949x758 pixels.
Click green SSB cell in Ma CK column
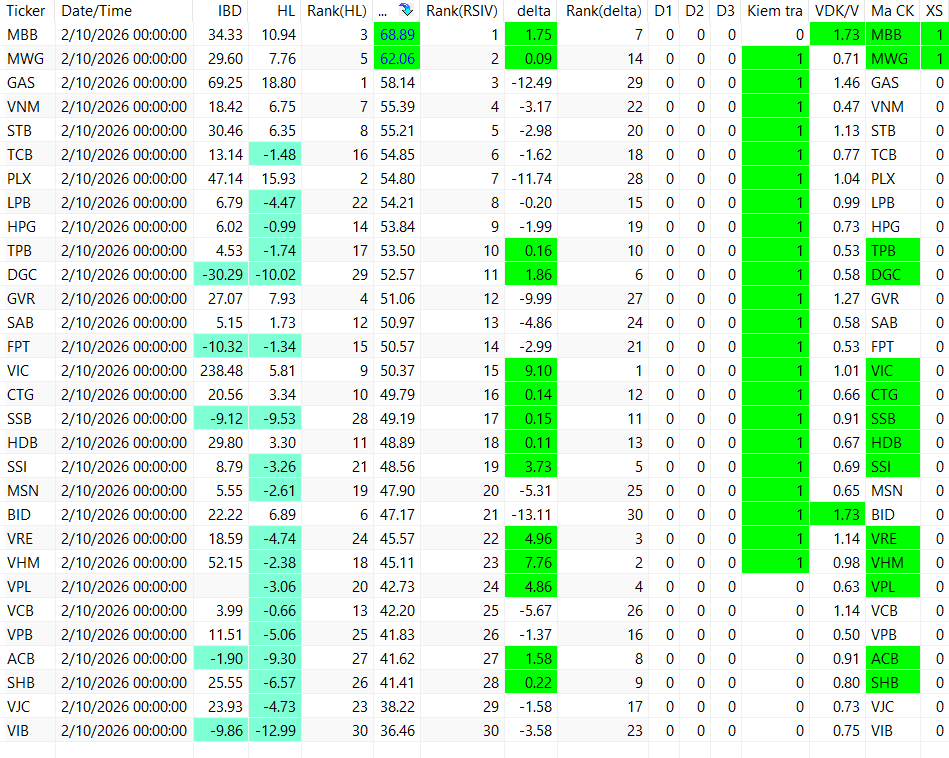[893, 419]
